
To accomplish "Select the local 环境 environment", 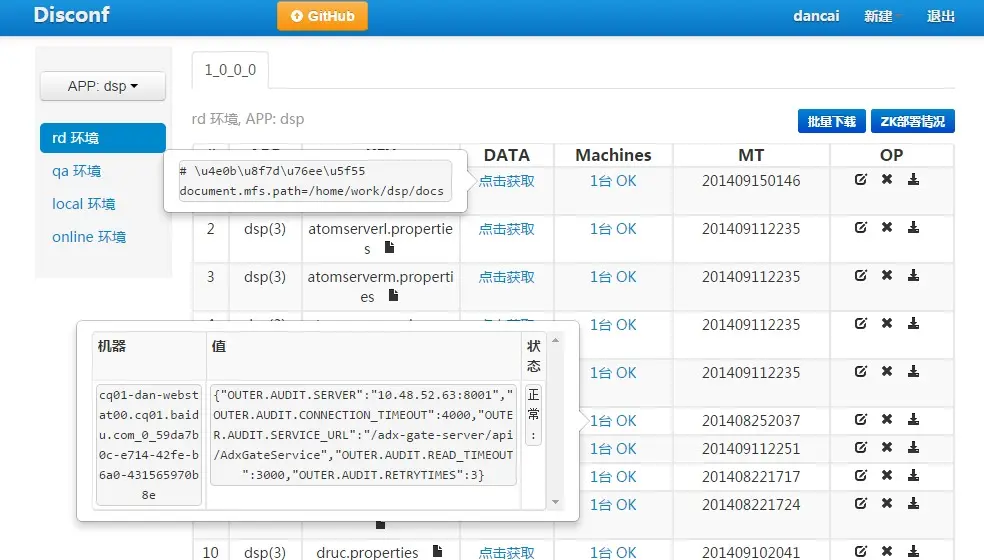I will (x=83, y=204).
